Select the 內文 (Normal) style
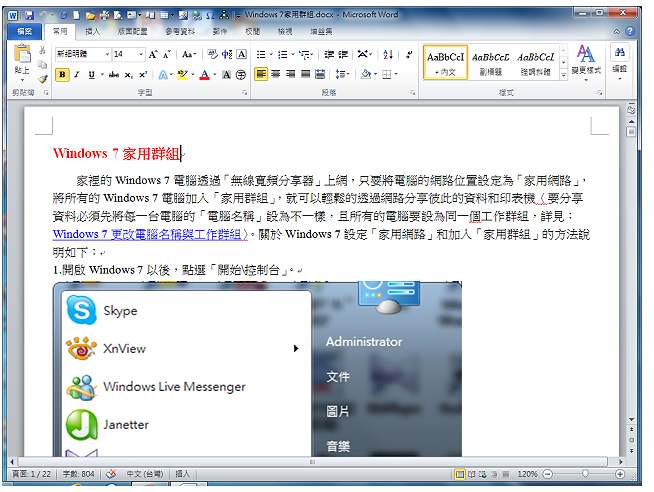The image size is (654, 492). point(445,62)
